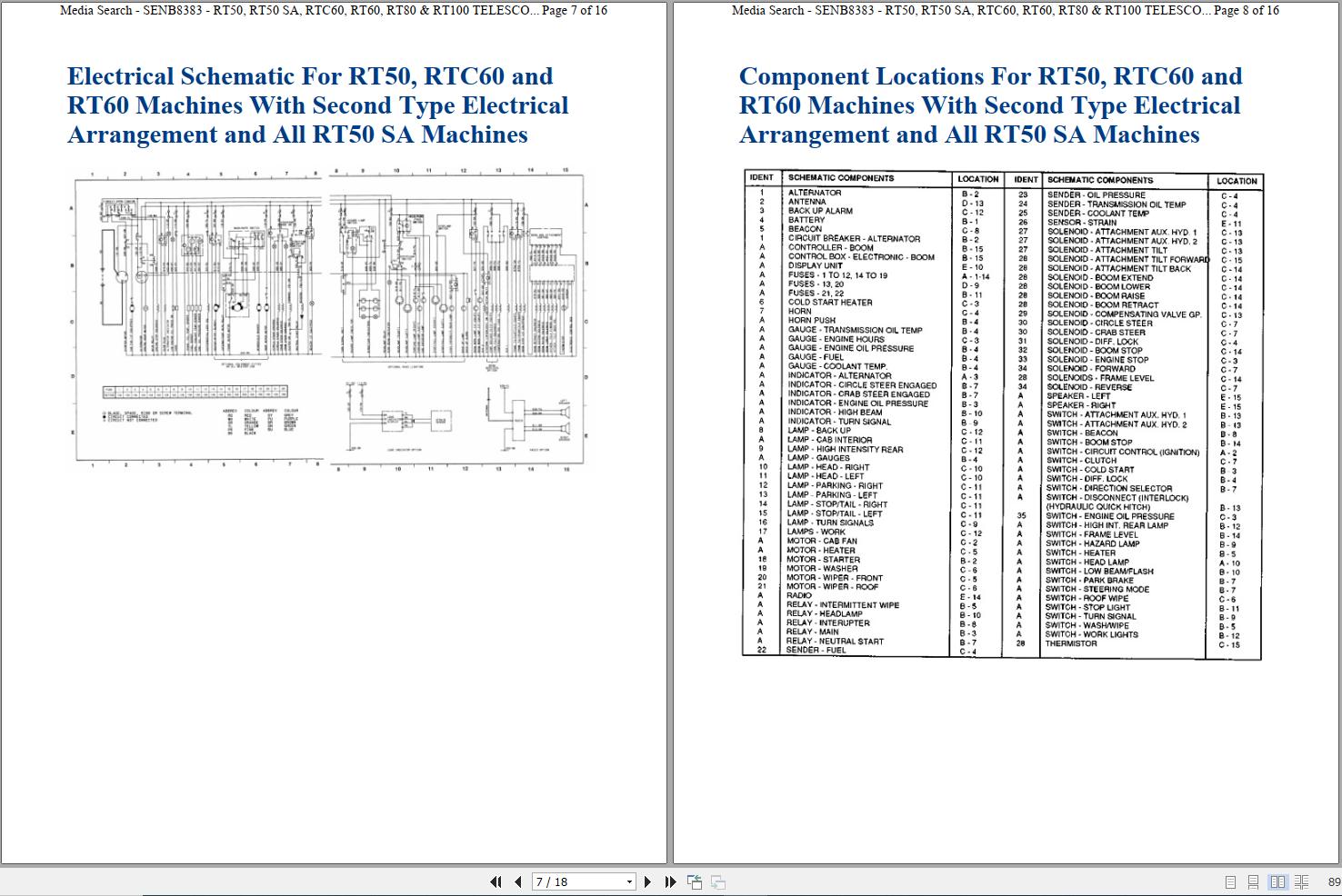
Task: Go to the first page
Action: point(496,881)
